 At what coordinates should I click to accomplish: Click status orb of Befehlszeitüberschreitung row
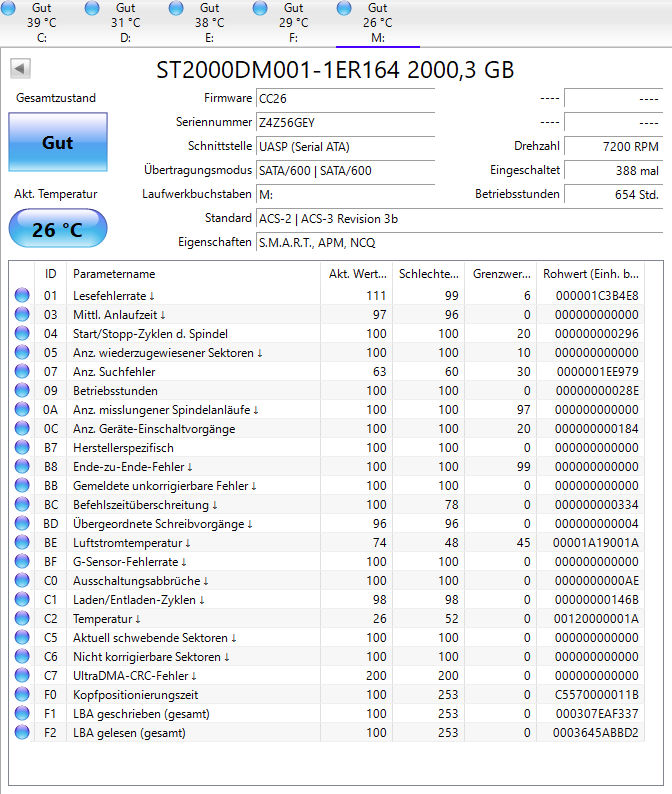coord(22,504)
